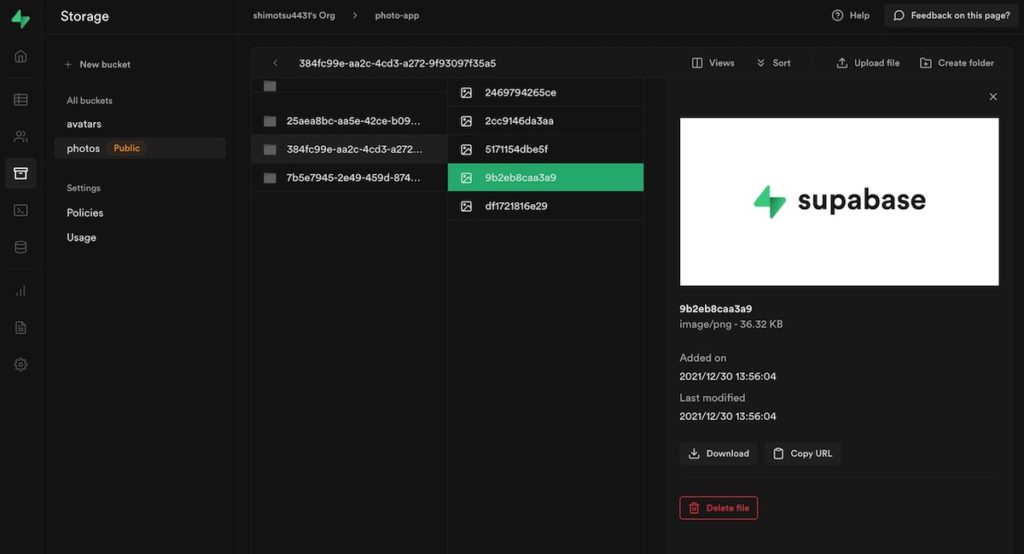Click Upload file button

click(x=868, y=63)
